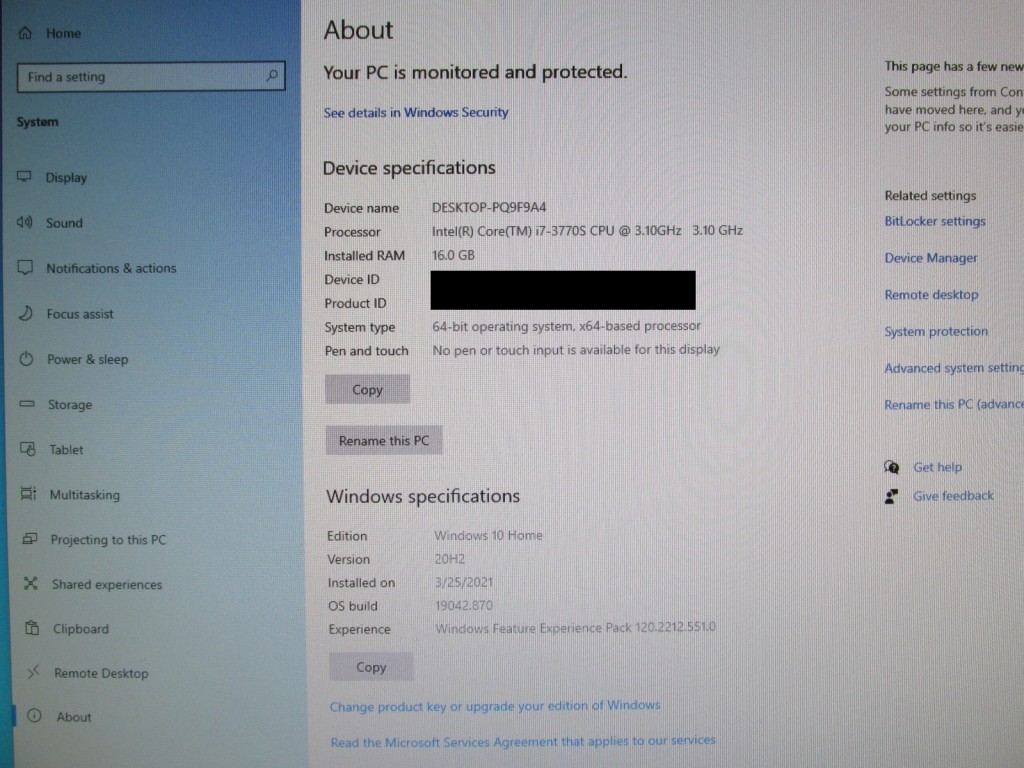1024x768 pixels.
Task: Open Remote desktop related link
Action: pyautogui.click(x=931, y=295)
